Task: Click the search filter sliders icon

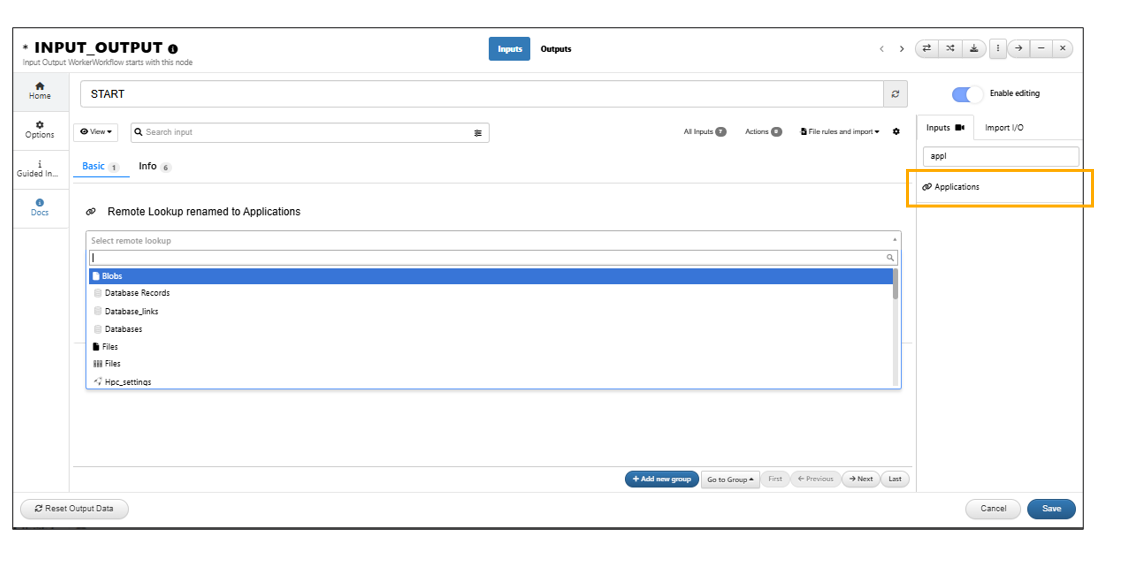Action: 478,133
